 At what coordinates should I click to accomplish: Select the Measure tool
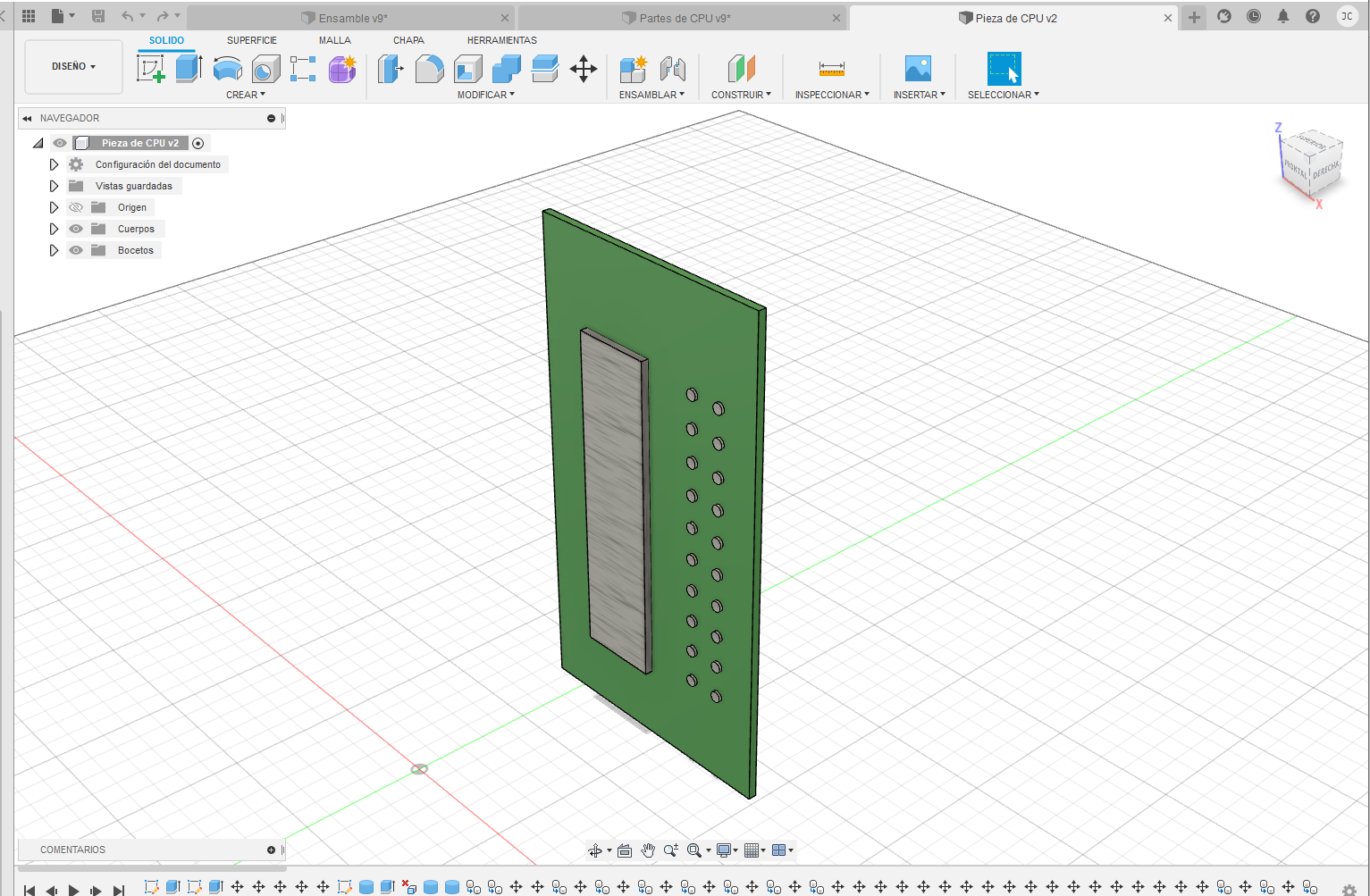pos(832,69)
